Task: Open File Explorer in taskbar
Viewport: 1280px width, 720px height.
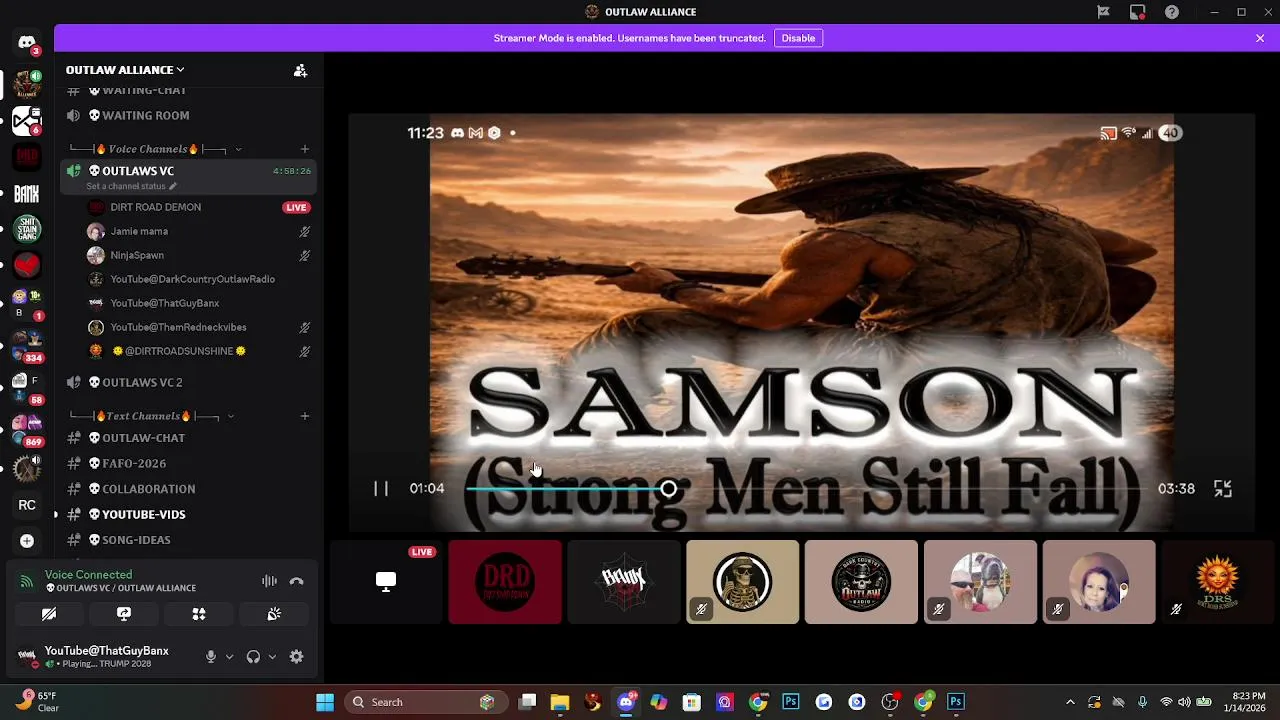Action: [560, 702]
